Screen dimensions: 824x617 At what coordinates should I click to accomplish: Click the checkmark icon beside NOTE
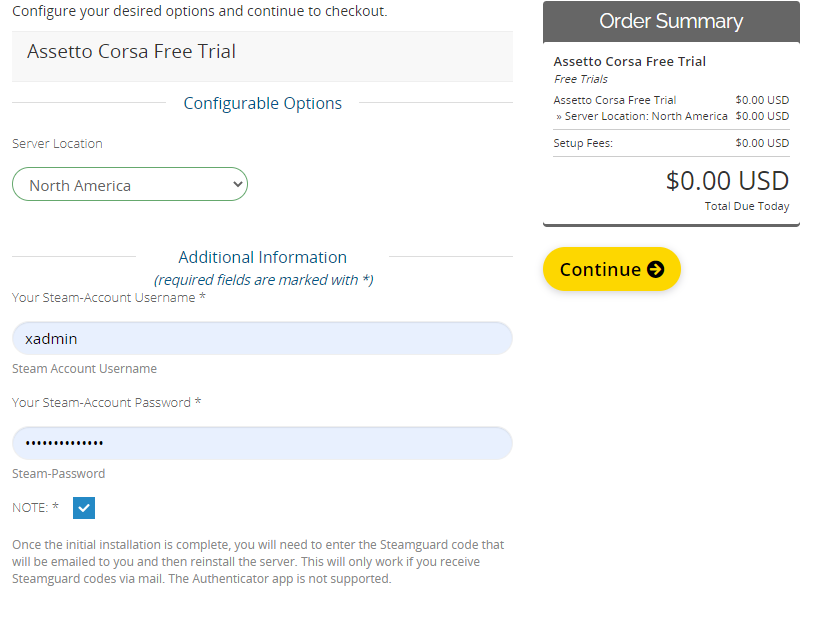[x=84, y=508]
